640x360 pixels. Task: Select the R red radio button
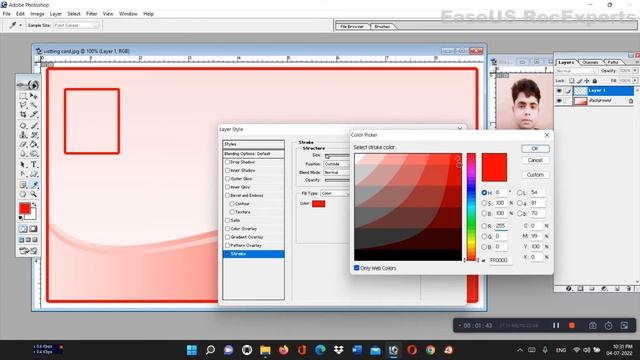pos(484,226)
